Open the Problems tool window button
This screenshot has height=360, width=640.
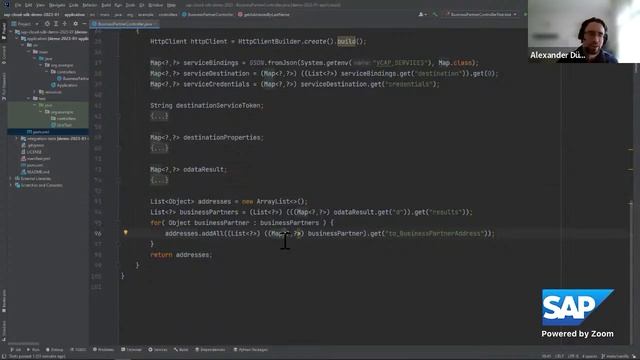pyautogui.click(x=103, y=350)
